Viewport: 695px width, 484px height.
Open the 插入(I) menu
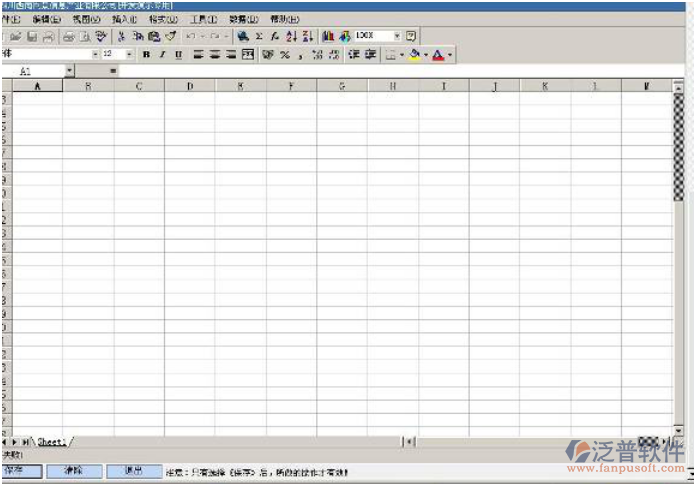[x=125, y=20]
